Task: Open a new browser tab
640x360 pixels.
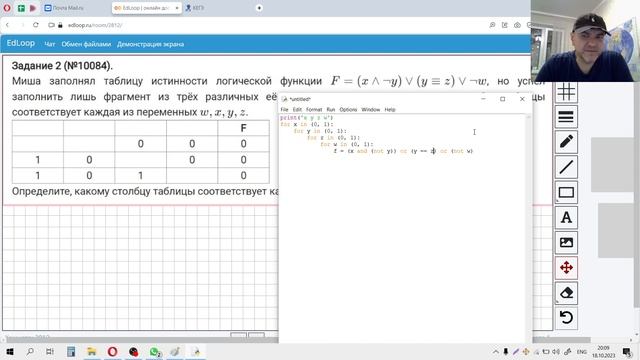Action: 259,8
